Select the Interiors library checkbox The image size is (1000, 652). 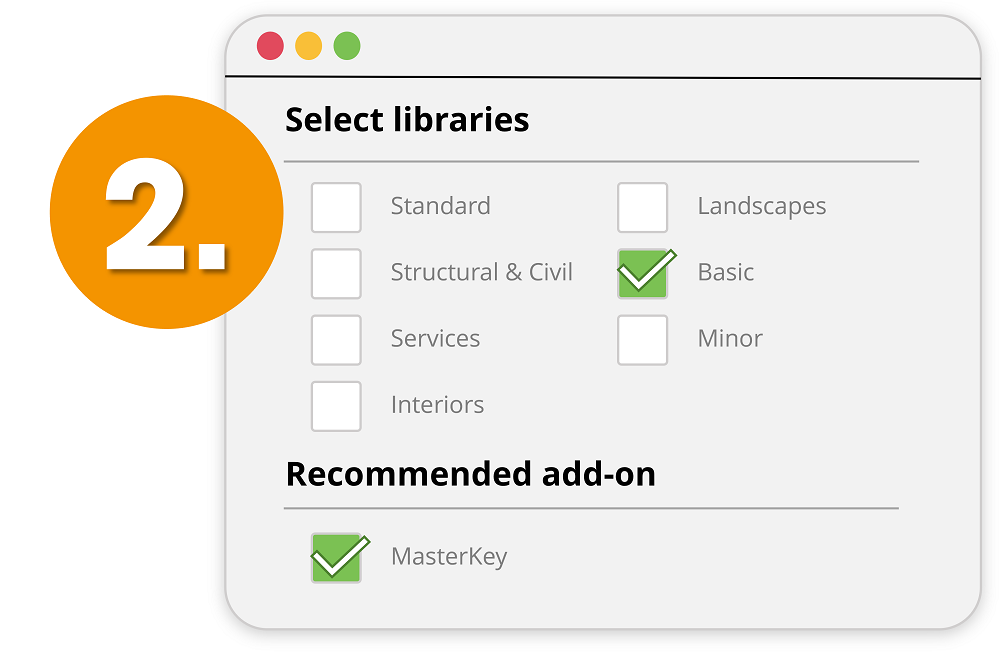336,406
